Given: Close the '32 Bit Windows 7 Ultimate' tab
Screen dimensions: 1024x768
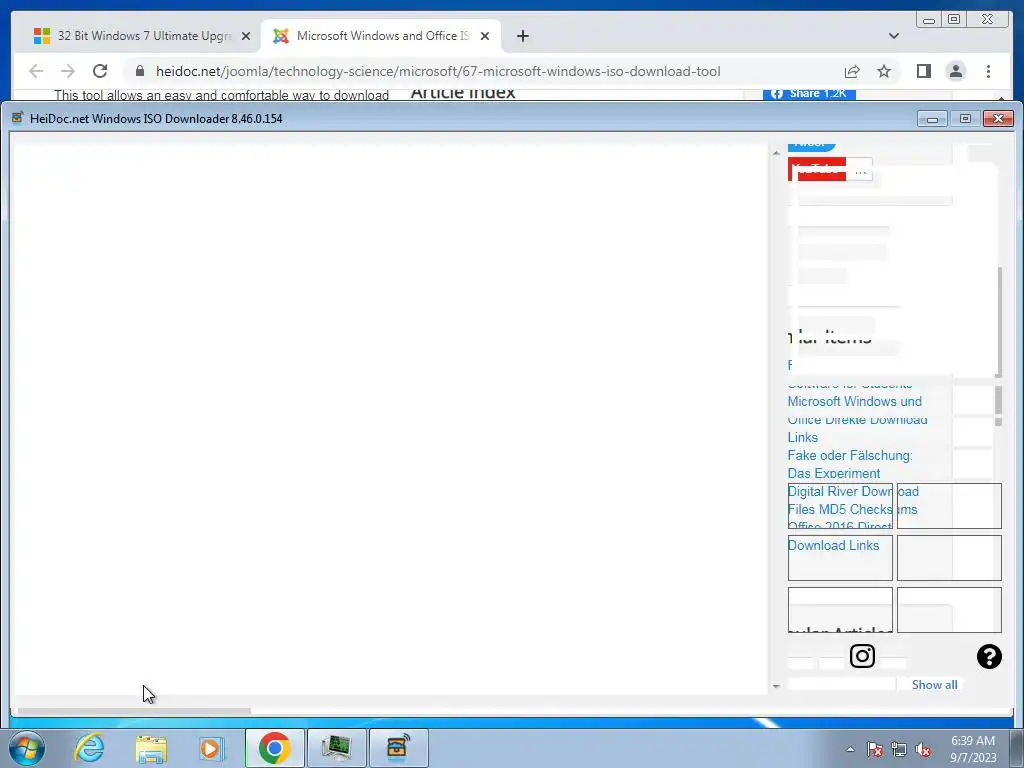Looking at the screenshot, I should coord(246,36).
